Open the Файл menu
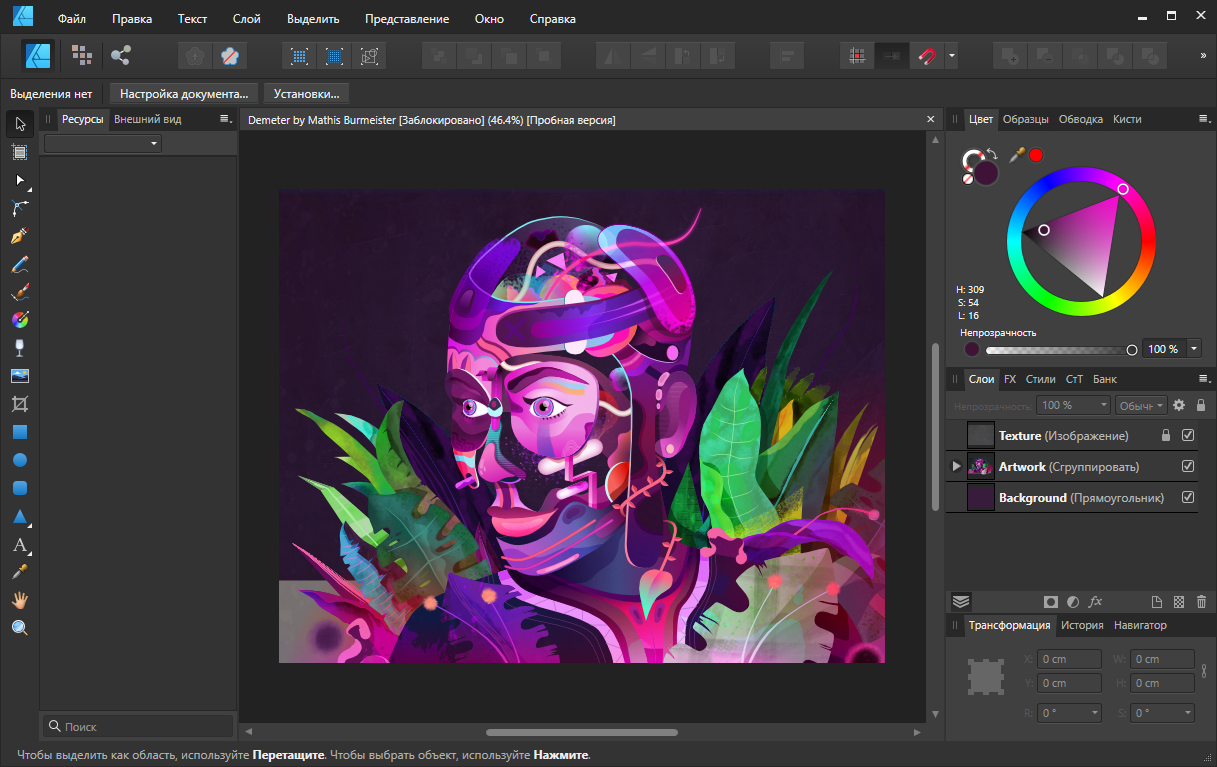 [x=72, y=19]
